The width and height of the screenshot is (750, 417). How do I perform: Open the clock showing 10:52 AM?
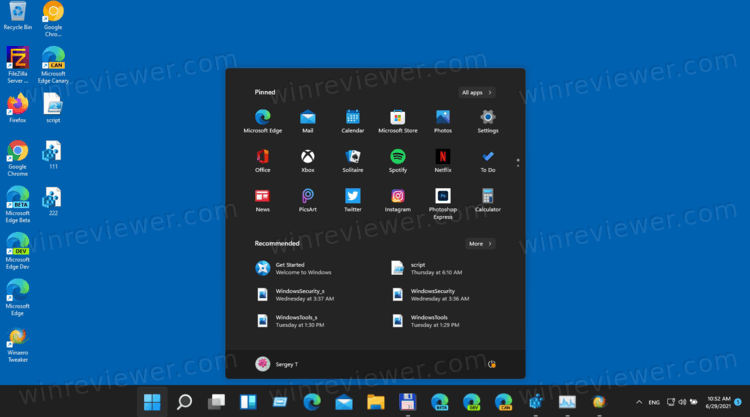click(718, 402)
